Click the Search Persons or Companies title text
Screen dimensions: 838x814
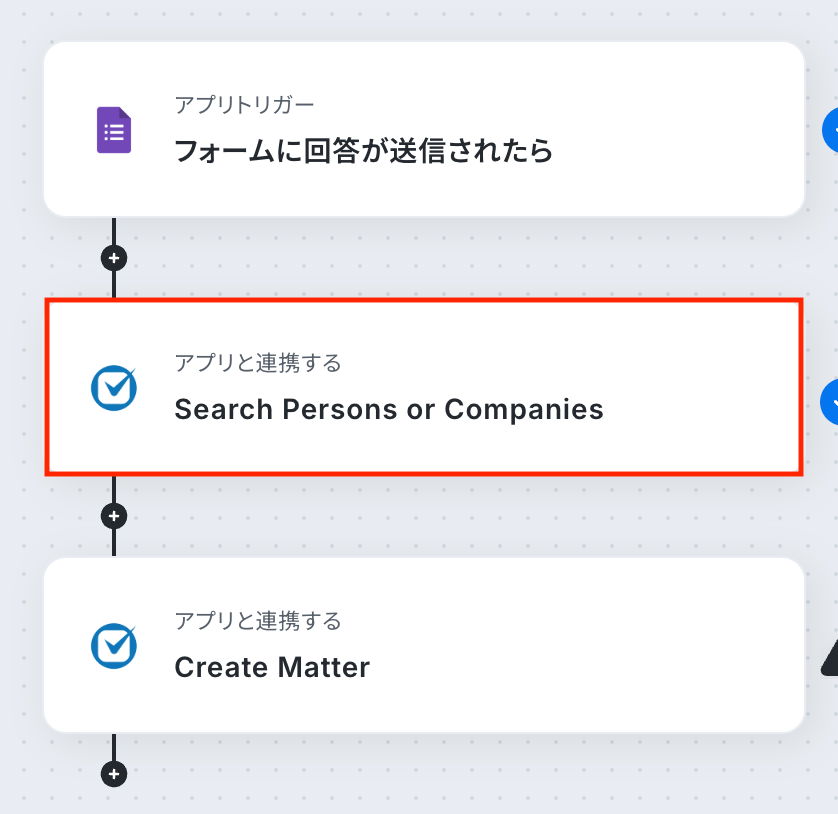[x=389, y=409]
